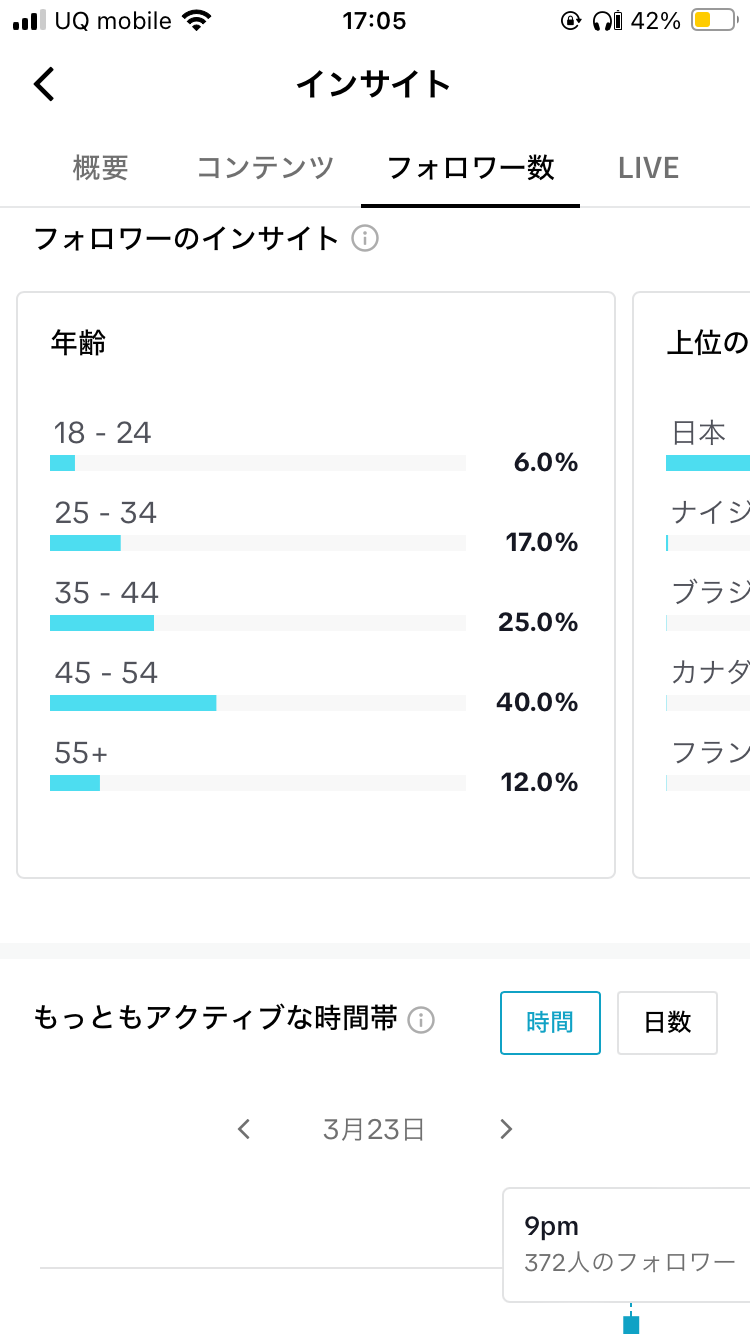750x1334 pixels.
Task: Switch to the コンテンツ tab
Action: click(x=265, y=168)
